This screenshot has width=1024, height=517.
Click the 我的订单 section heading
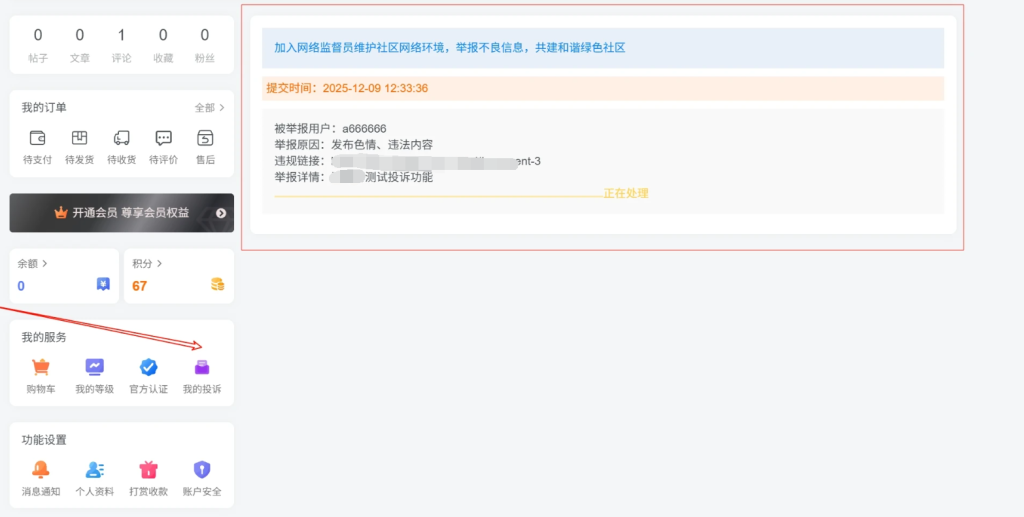44,108
